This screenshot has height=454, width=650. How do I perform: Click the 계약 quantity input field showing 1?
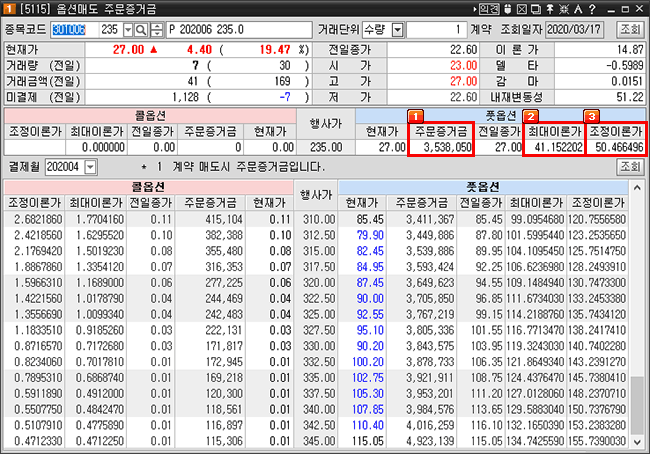click(437, 30)
